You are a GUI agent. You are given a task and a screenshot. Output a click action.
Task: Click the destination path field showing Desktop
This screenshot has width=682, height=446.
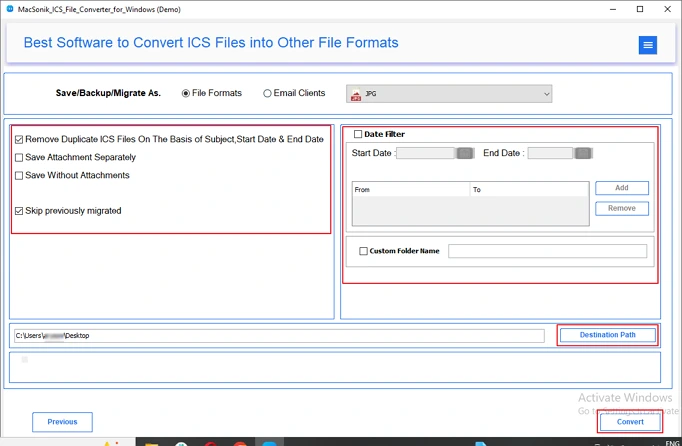click(x=279, y=335)
